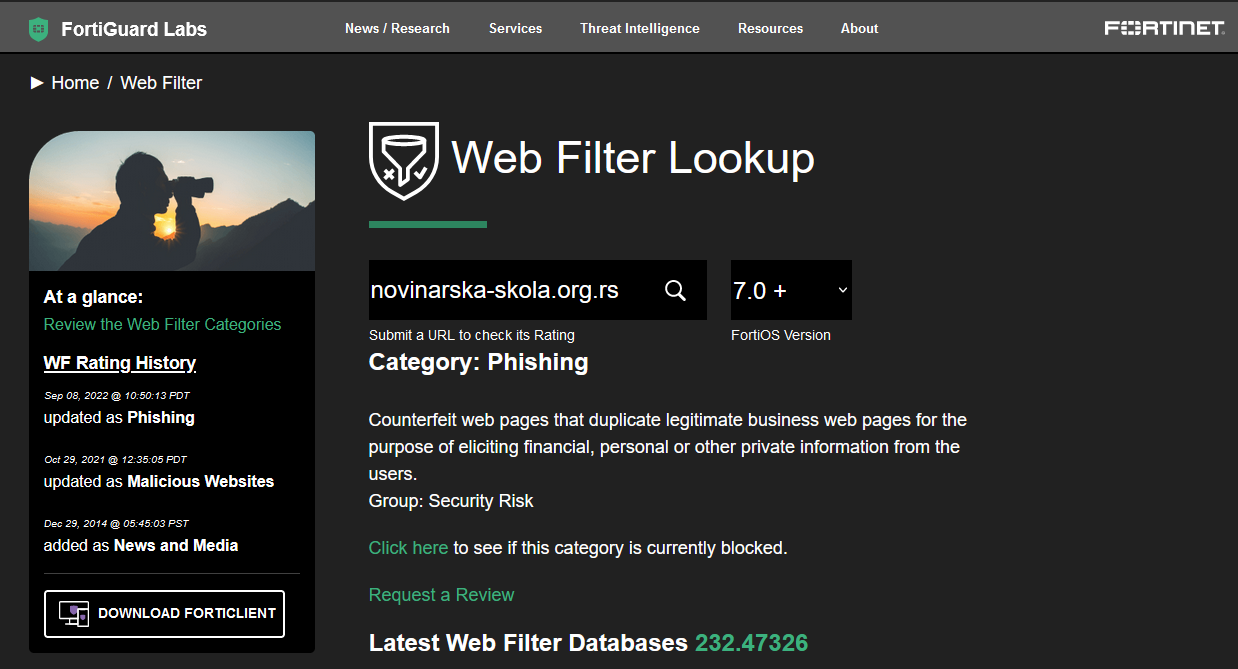Click the 'Latest Web Filter Databases' heading
This screenshot has height=669, width=1238.
click(x=529, y=643)
